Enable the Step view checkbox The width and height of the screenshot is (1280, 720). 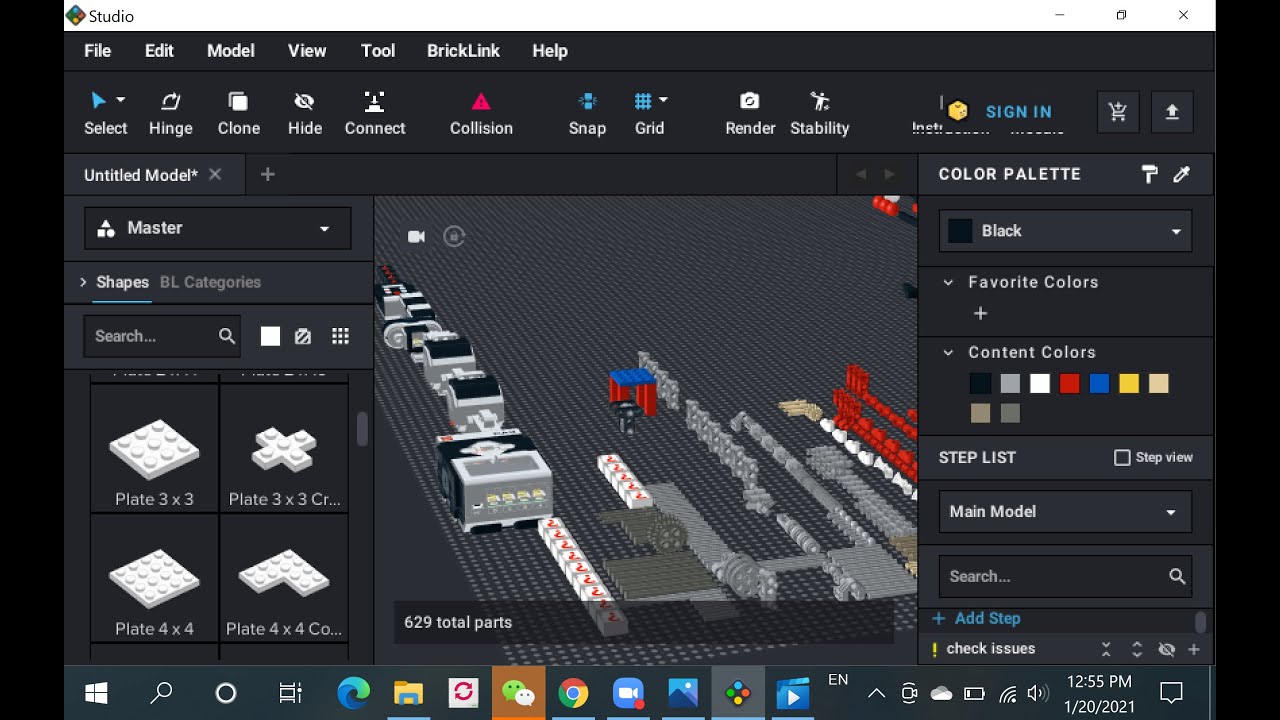pos(1122,457)
